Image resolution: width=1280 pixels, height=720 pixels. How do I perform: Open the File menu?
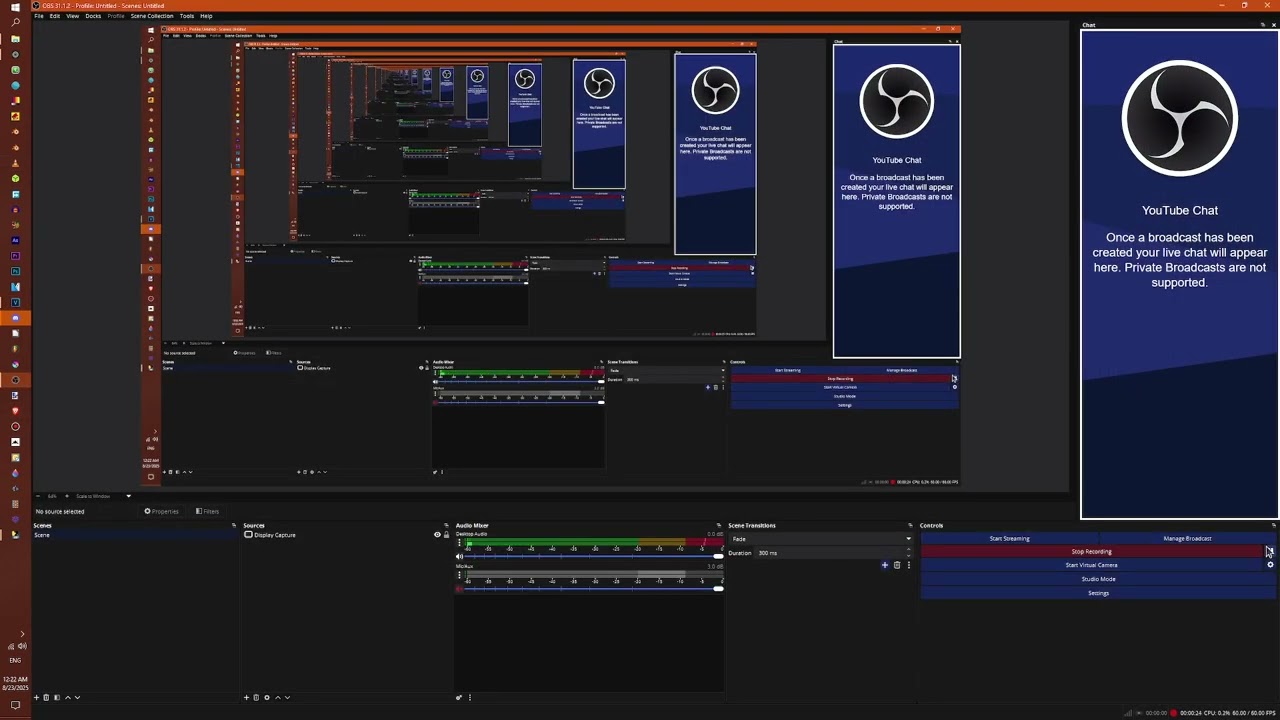(x=39, y=16)
